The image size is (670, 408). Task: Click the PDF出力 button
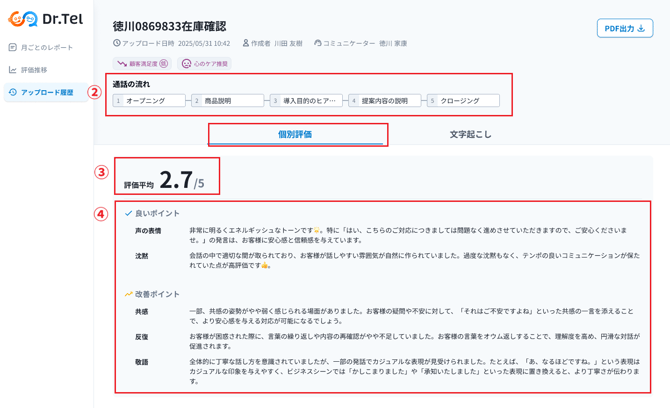625,28
